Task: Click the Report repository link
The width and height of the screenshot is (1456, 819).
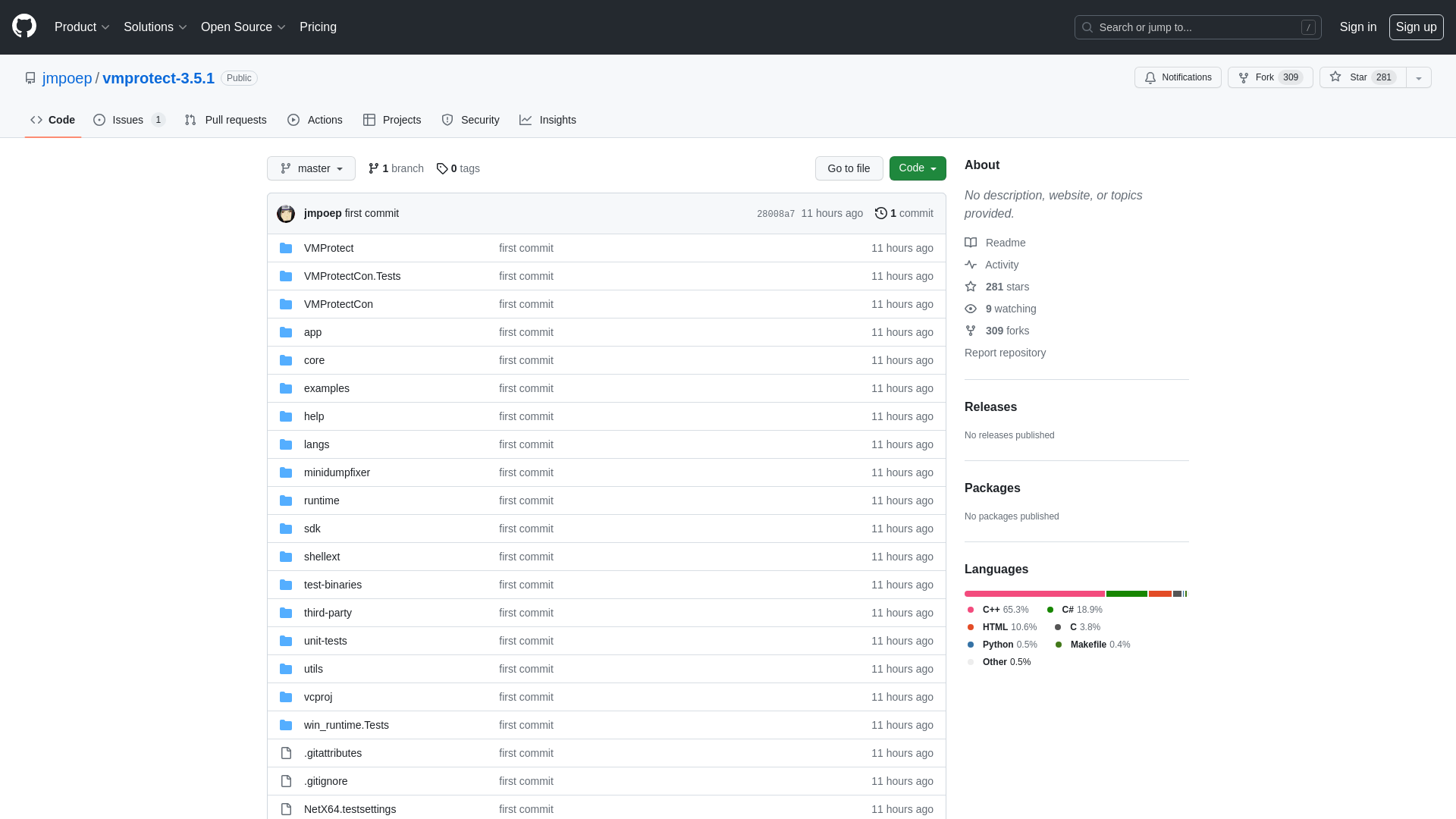Action: (1005, 353)
